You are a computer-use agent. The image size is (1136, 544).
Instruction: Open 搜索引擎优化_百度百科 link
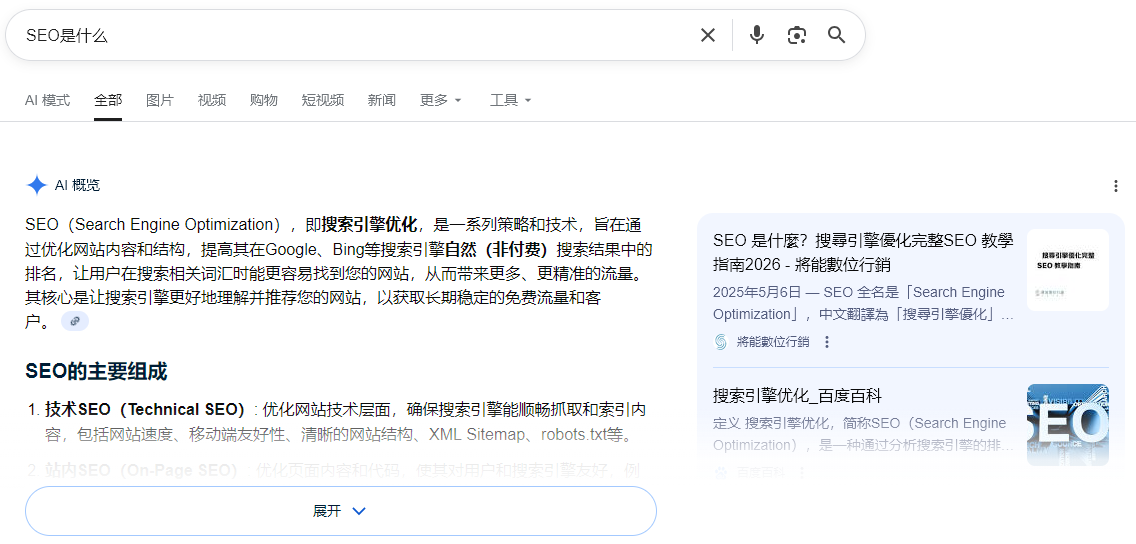(x=797, y=396)
